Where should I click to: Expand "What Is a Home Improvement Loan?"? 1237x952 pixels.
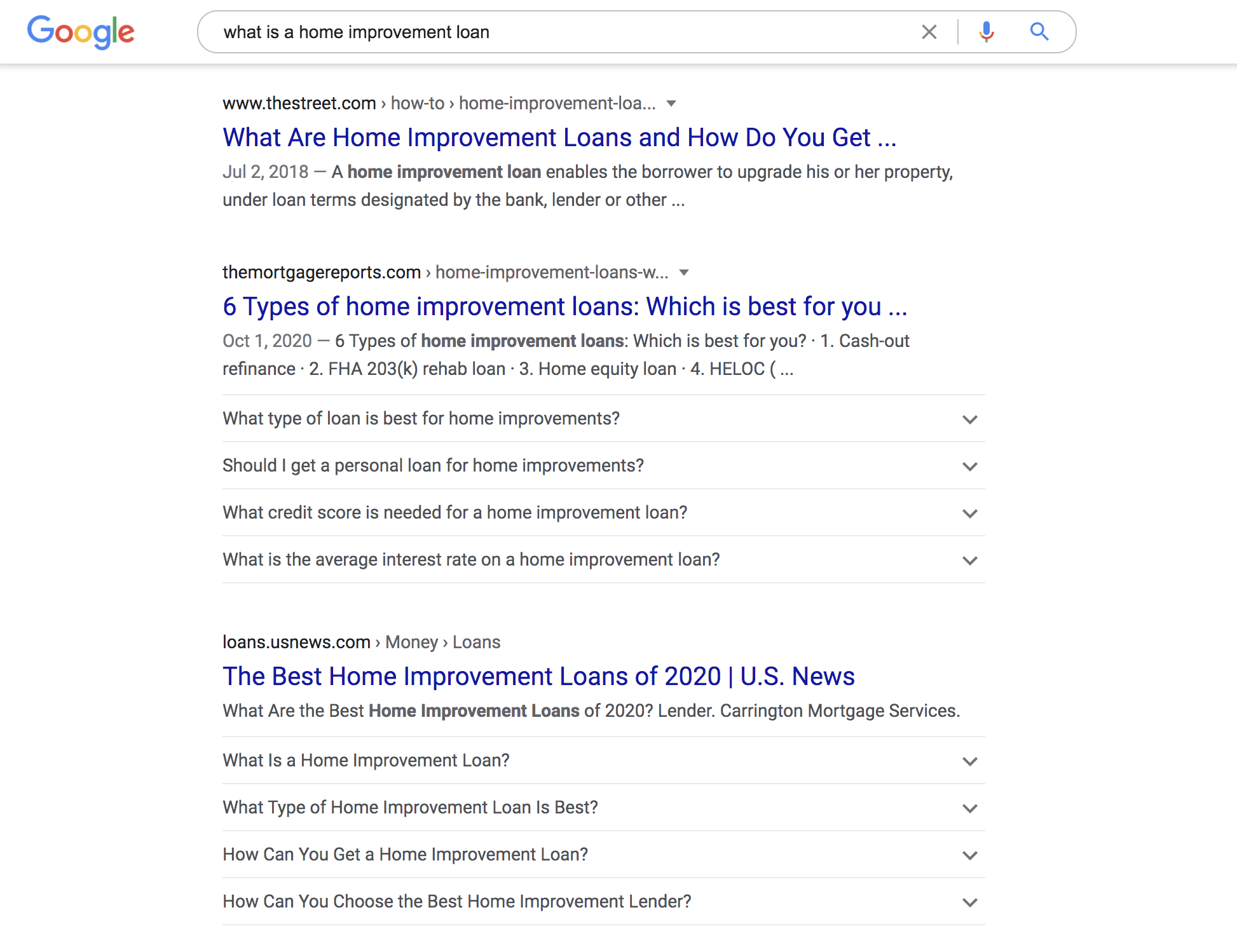point(603,761)
